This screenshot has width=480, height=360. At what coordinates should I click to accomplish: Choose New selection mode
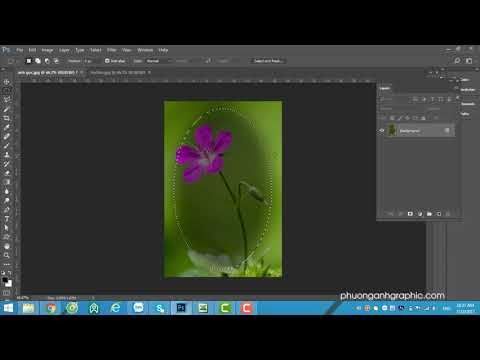[29, 61]
